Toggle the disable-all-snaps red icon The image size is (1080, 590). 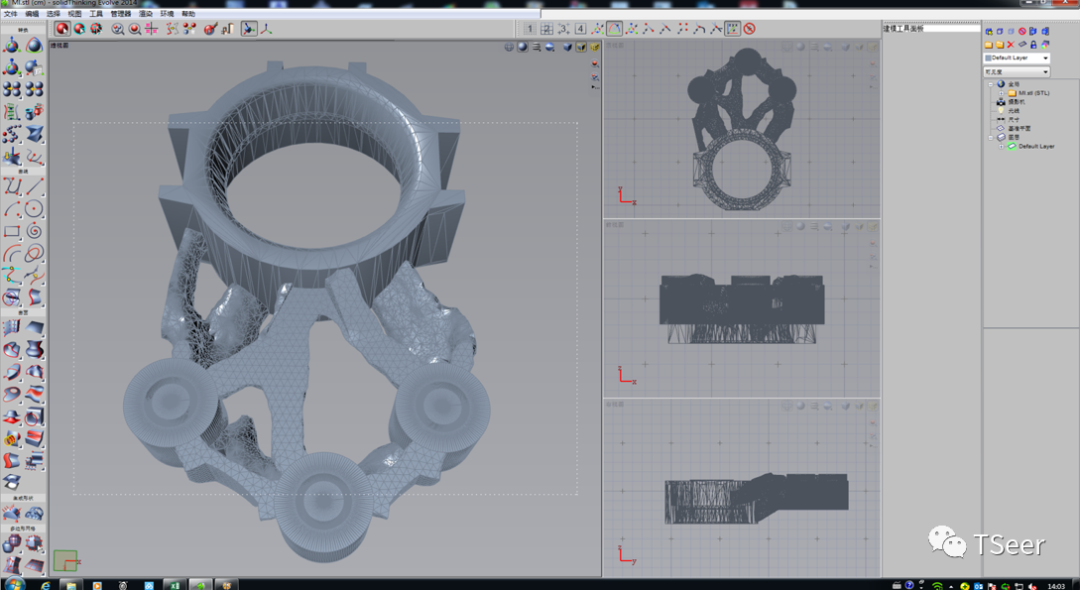pyautogui.click(x=749, y=28)
